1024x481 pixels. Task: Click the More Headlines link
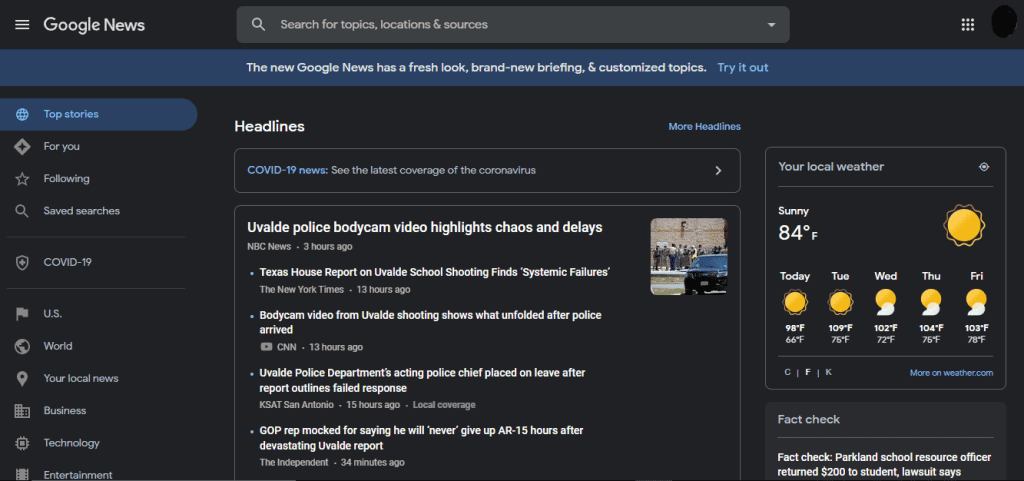tap(705, 127)
